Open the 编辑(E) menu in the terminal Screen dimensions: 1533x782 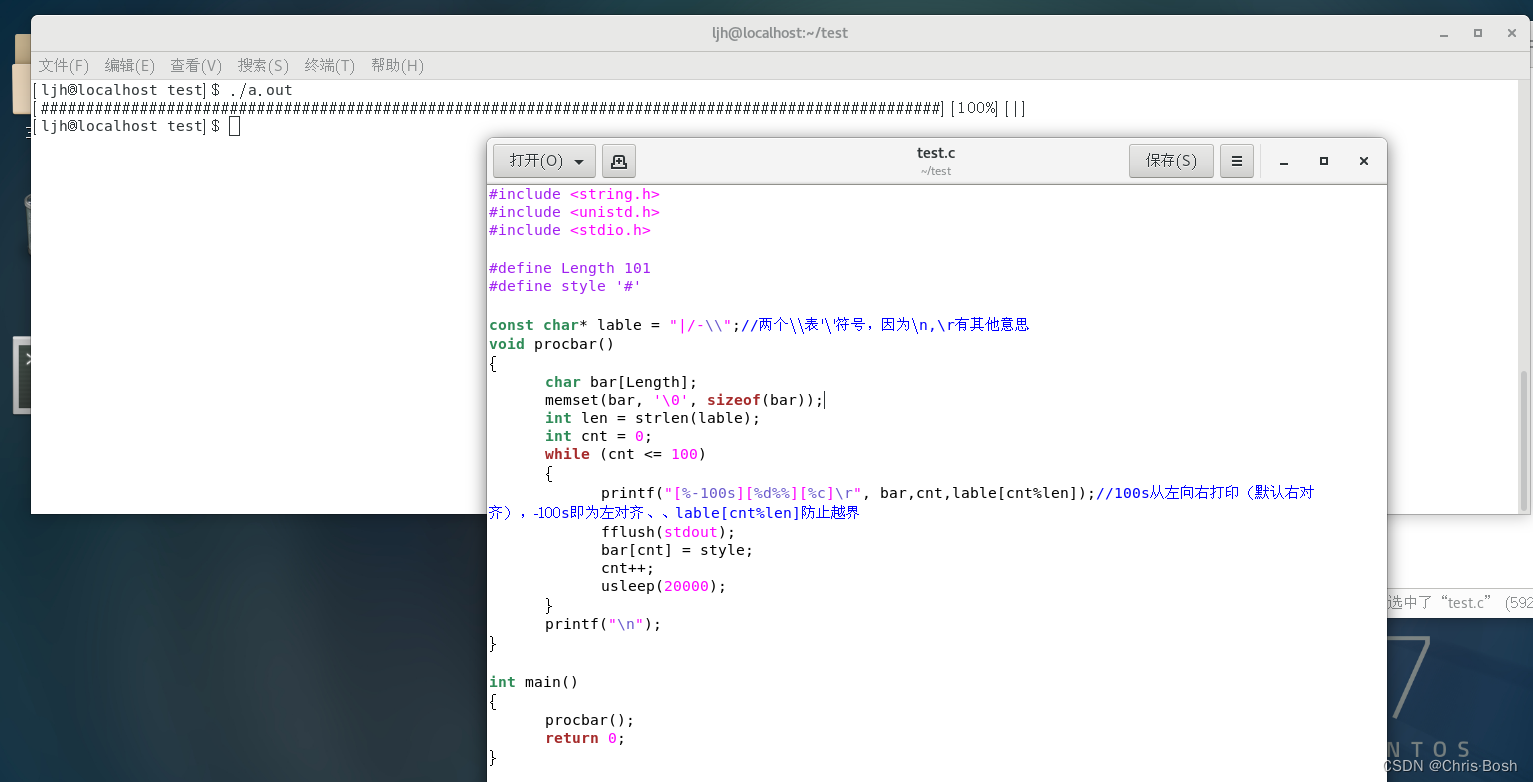click(x=129, y=65)
